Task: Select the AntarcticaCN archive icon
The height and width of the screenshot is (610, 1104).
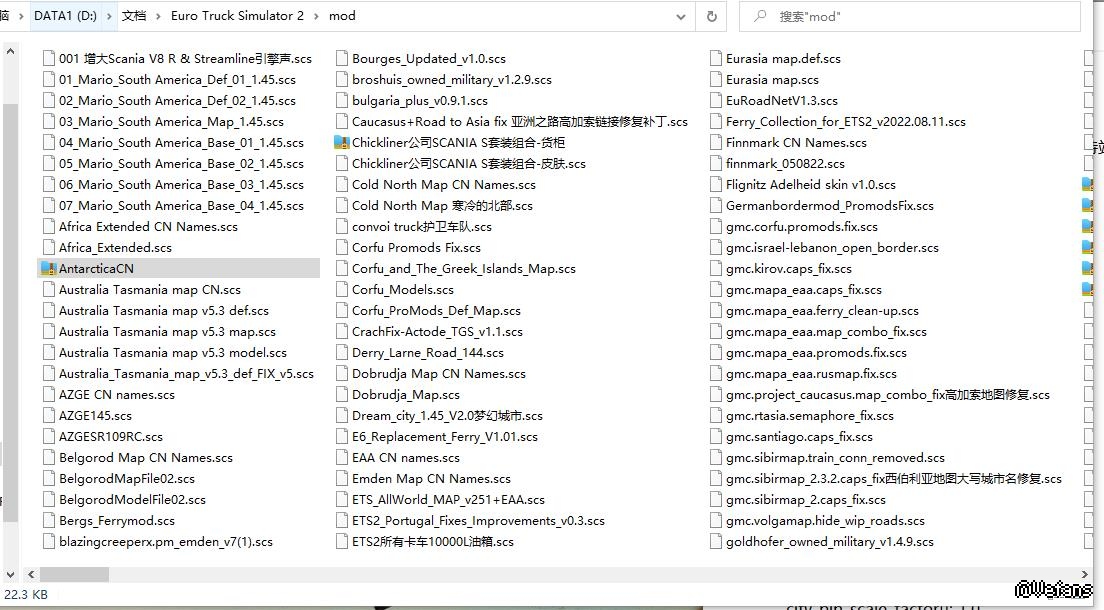Action: 48,269
